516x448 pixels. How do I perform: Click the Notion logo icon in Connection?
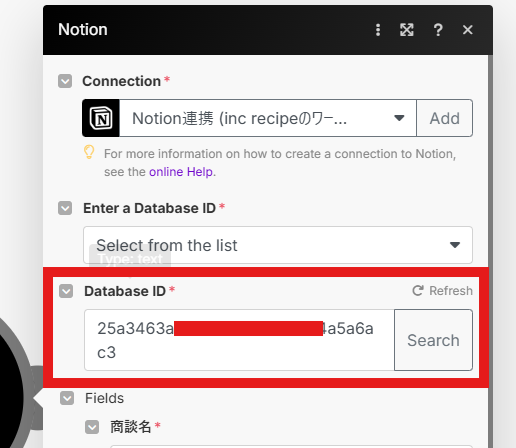[101, 118]
